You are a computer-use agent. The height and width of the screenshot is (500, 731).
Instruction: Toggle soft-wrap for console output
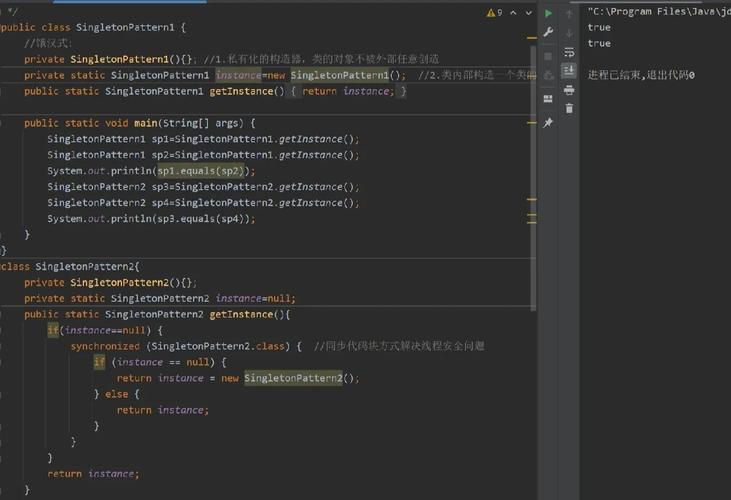(x=569, y=52)
